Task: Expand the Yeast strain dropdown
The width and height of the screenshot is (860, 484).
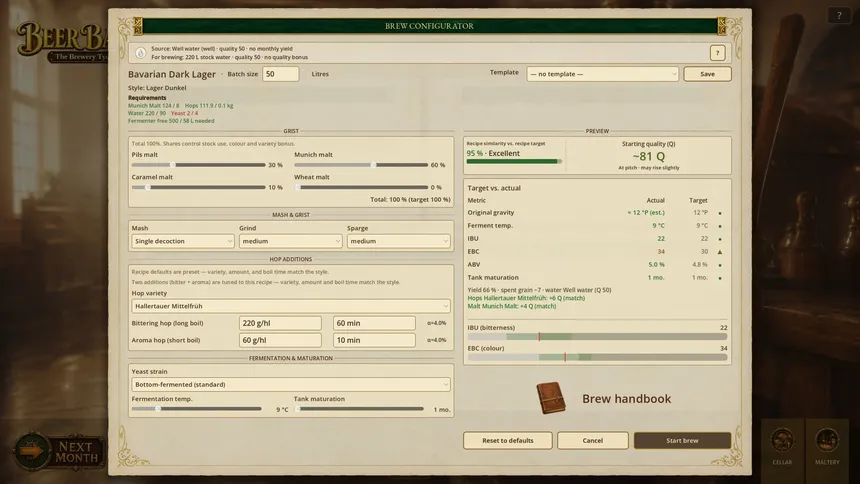Action: (x=291, y=385)
